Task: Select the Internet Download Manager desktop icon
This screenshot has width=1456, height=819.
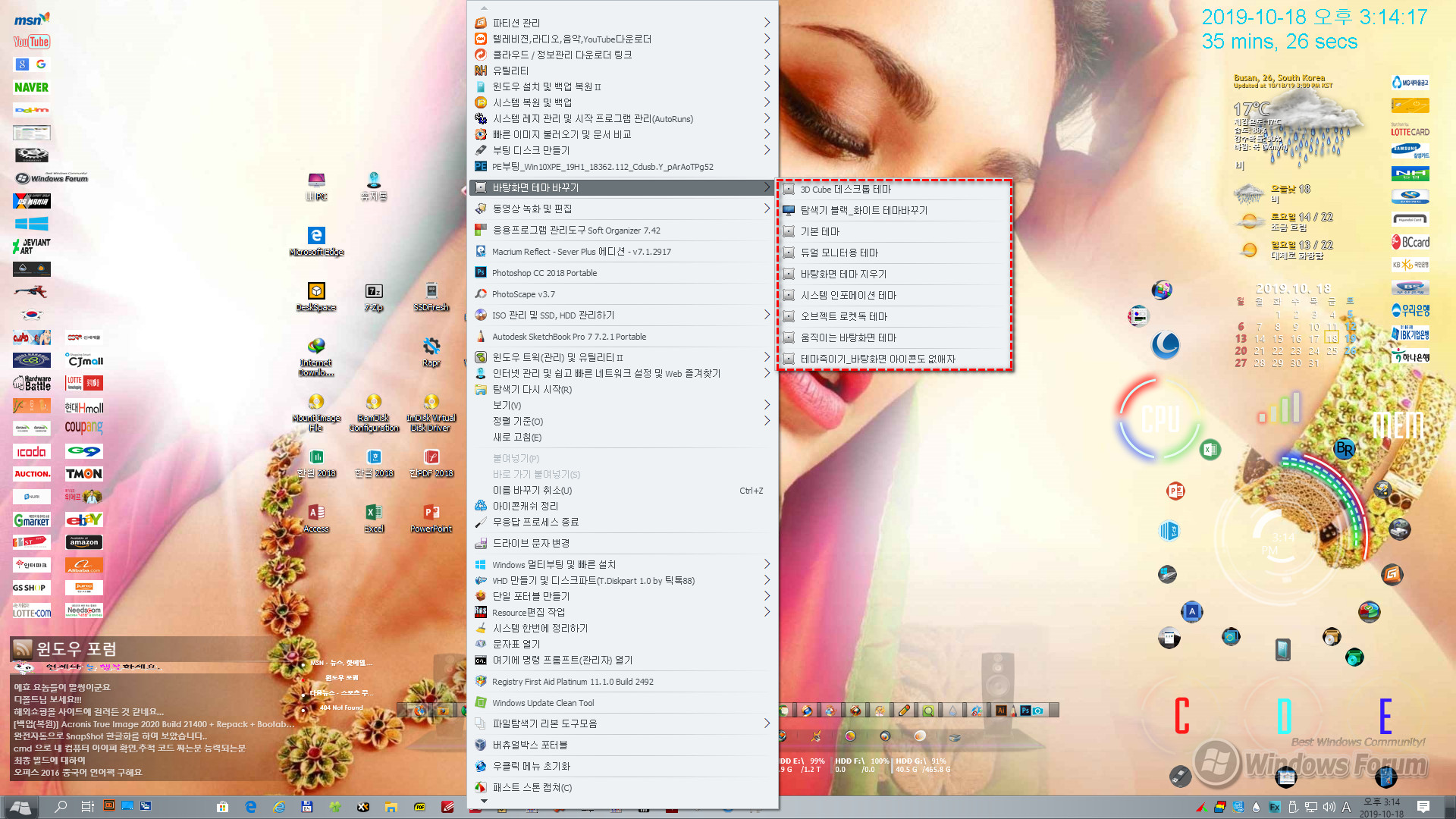Action: click(316, 356)
